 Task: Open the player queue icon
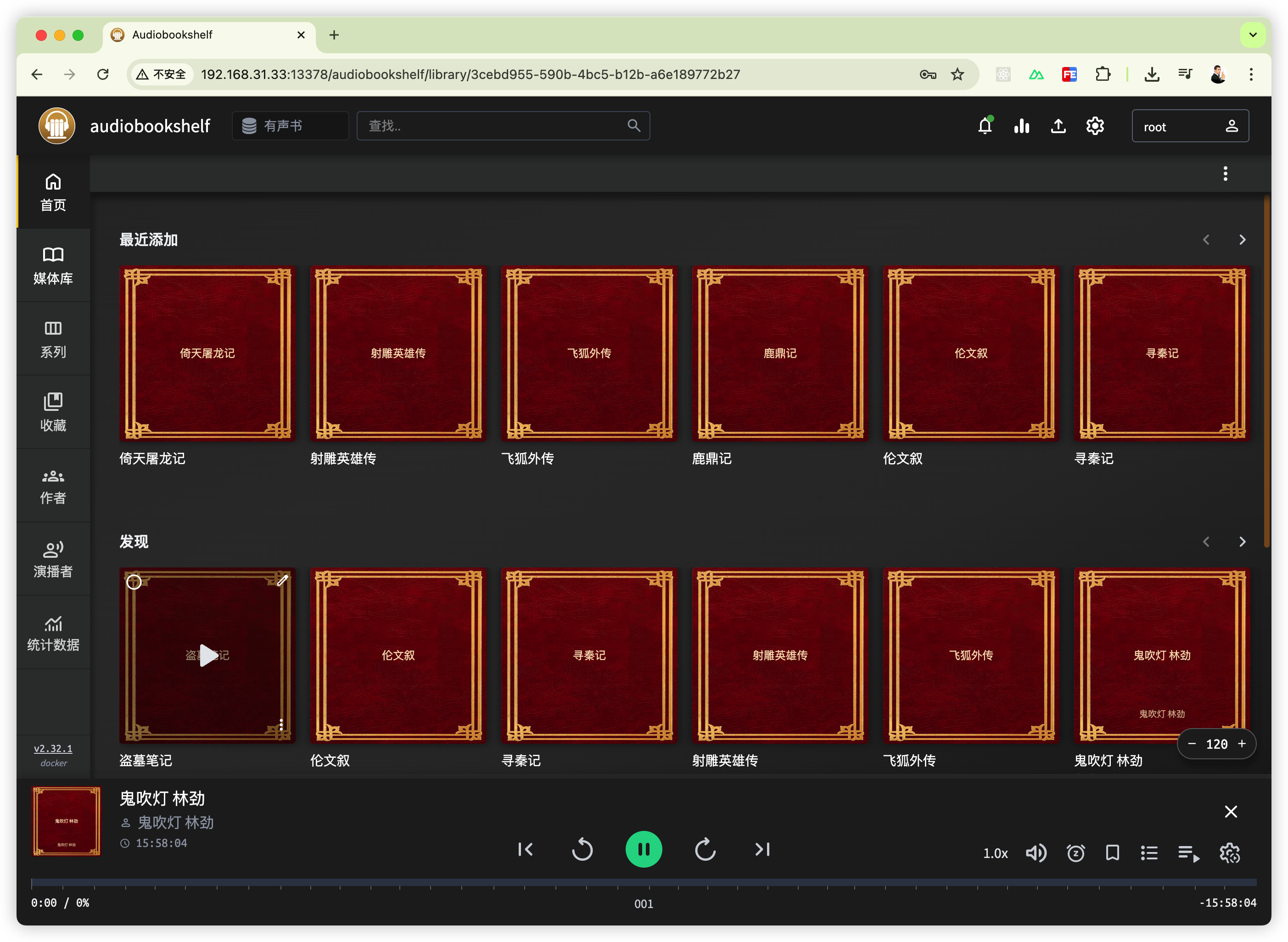1188,853
